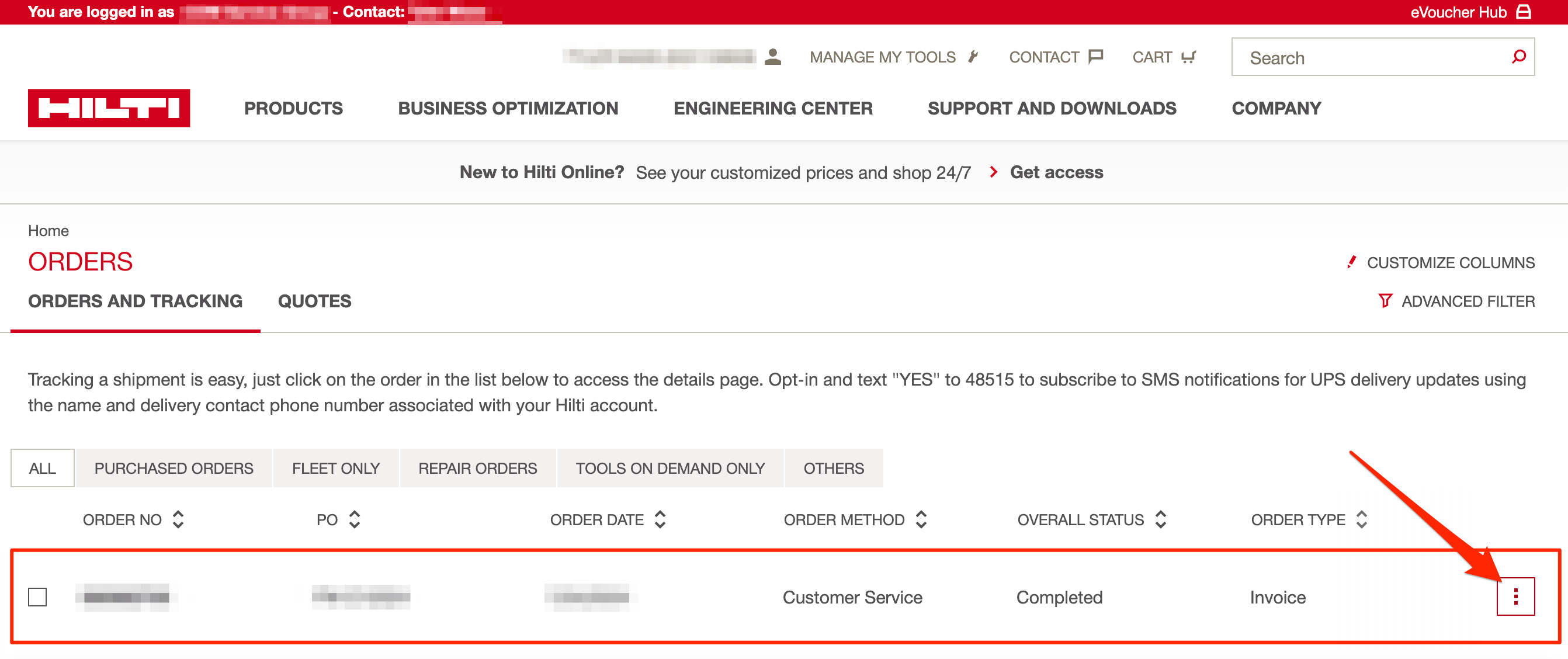Open the Company menu
Viewport: 1568px width, 659px height.
click(x=1276, y=108)
